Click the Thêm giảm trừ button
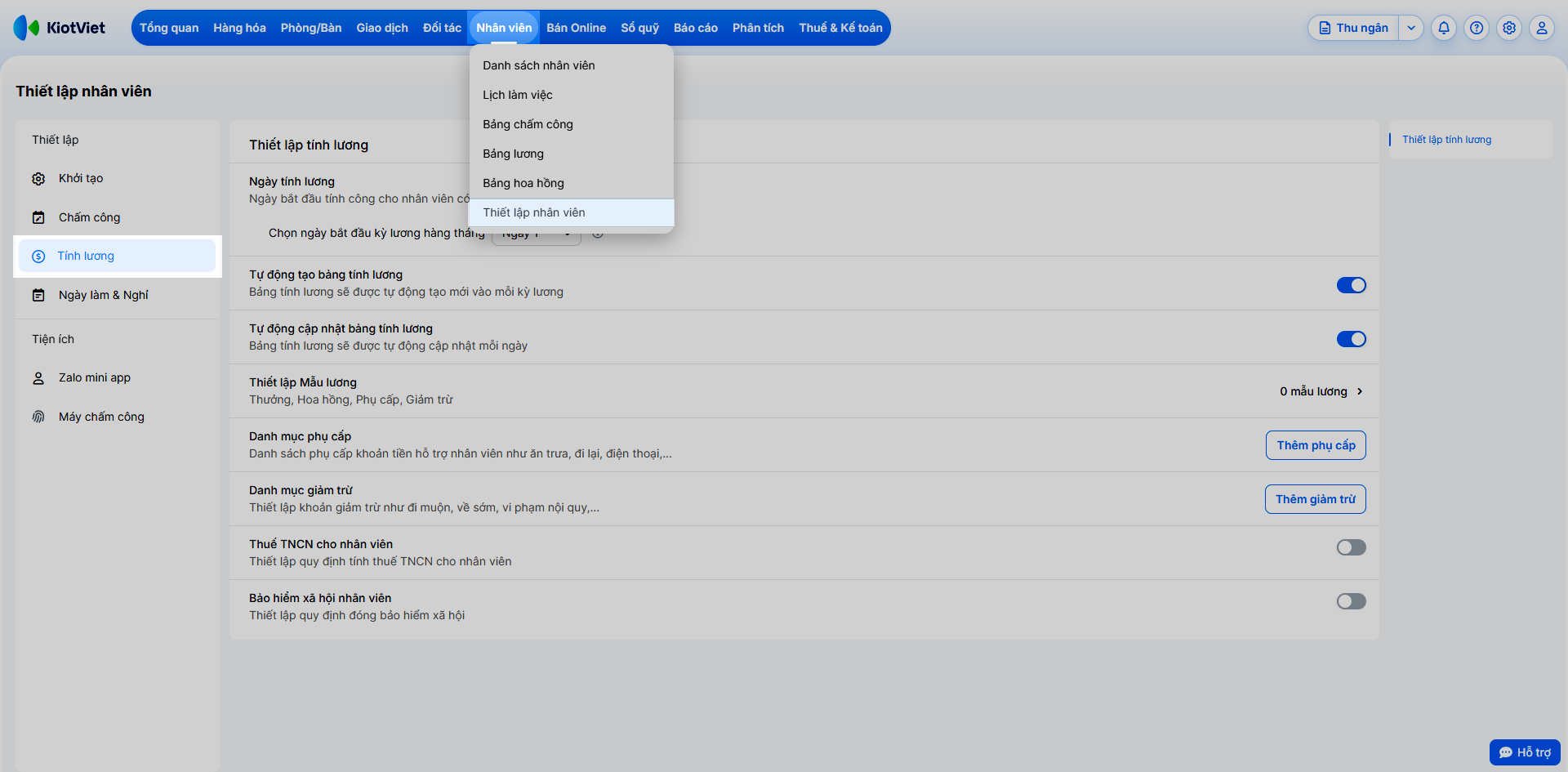 click(1316, 499)
